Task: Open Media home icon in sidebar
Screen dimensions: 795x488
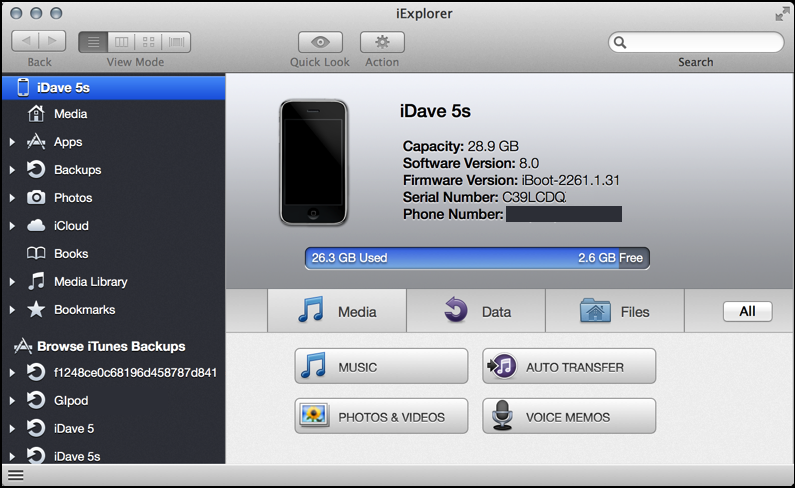Action: (35, 114)
